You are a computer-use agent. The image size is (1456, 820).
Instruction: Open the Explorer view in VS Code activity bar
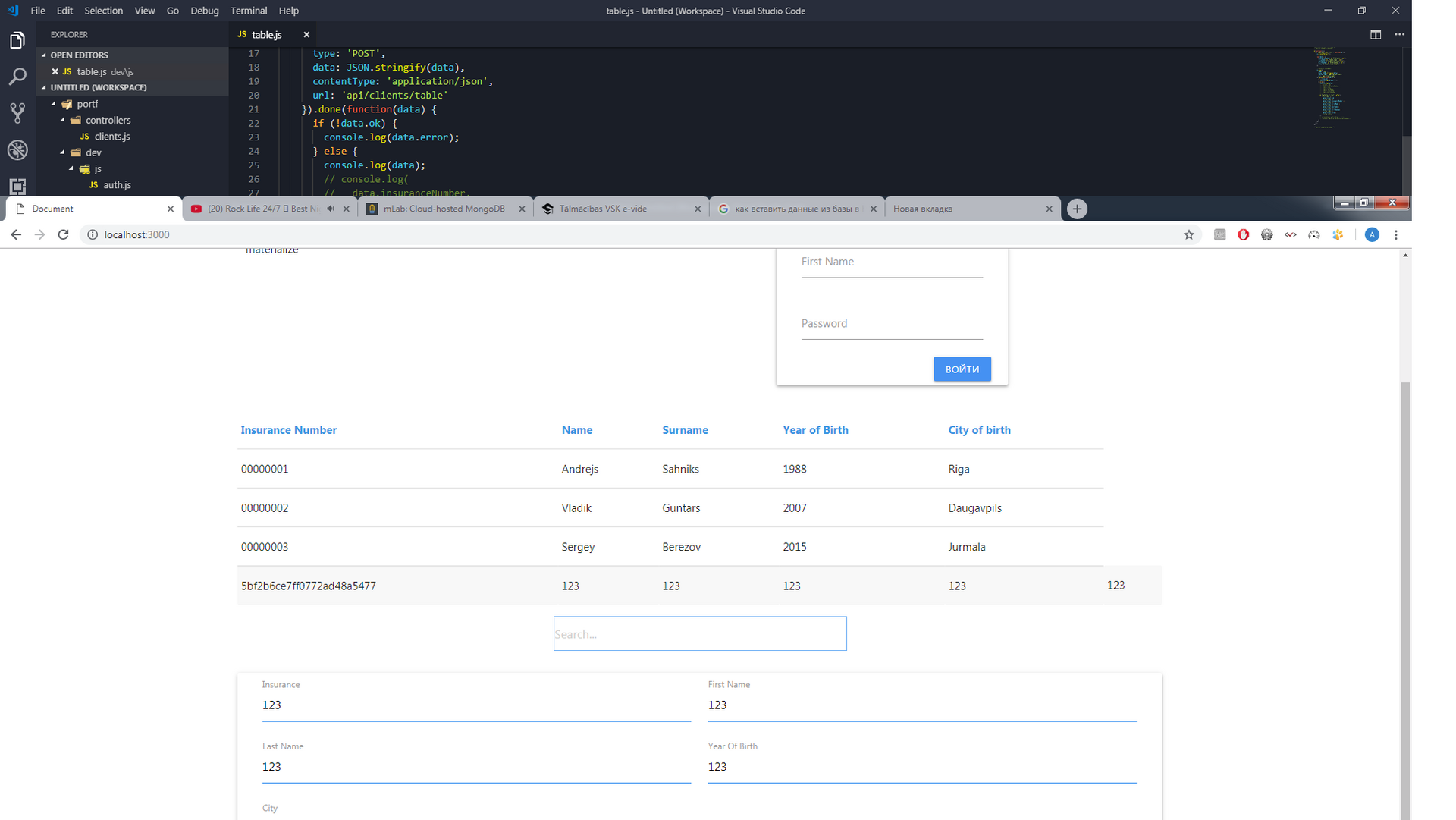17,40
